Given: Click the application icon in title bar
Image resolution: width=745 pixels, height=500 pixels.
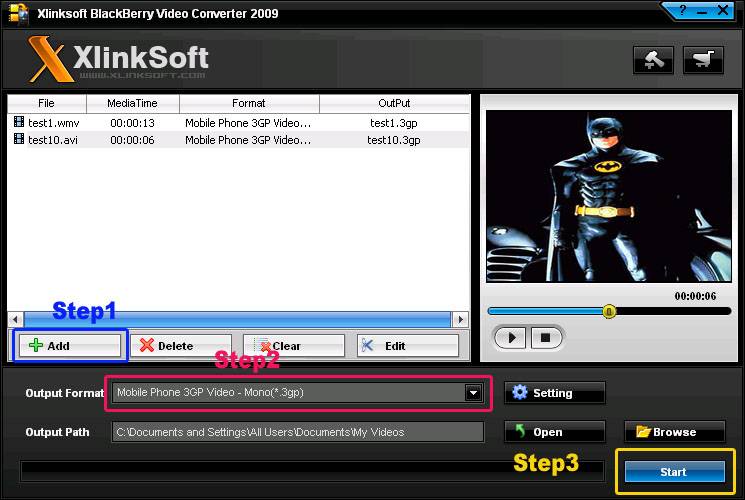Looking at the screenshot, I should tap(18, 13).
